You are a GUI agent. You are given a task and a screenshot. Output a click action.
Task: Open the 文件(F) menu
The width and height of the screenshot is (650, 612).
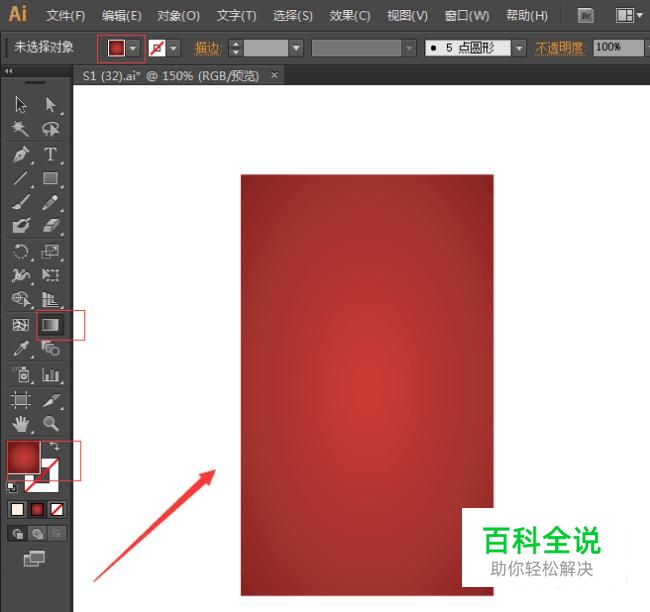pyautogui.click(x=65, y=16)
